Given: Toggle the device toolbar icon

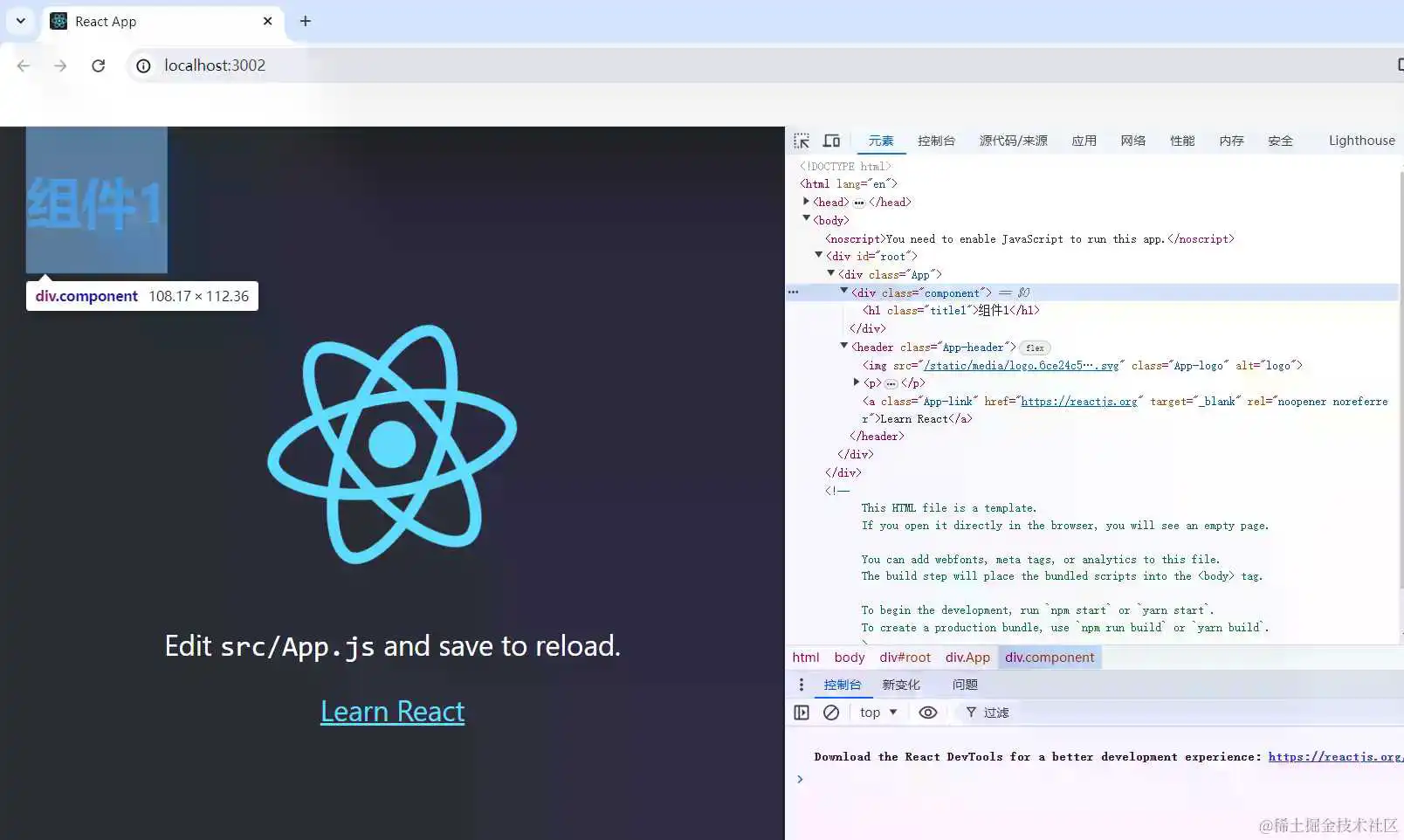Looking at the screenshot, I should coord(832,141).
